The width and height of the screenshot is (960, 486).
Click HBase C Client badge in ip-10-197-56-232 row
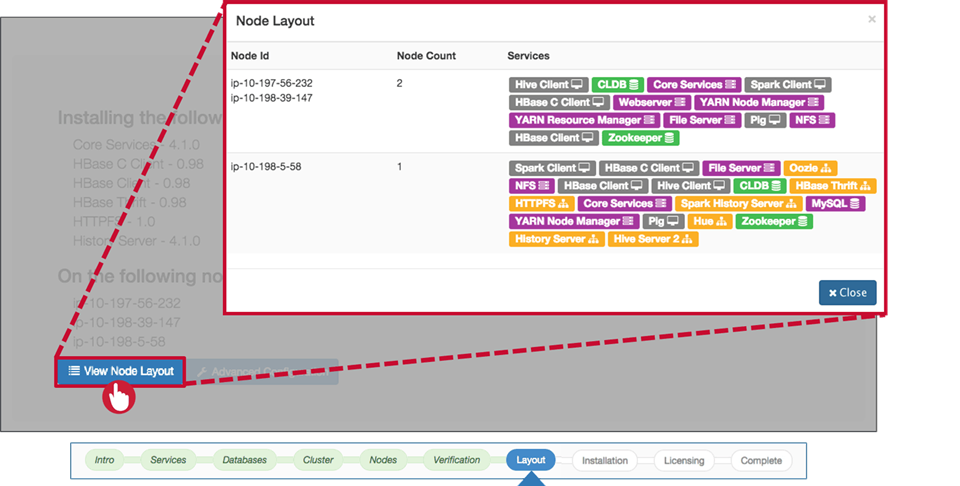(559, 102)
